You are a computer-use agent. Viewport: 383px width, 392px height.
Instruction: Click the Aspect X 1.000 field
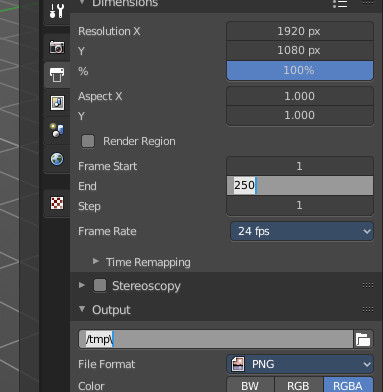pyautogui.click(x=300, y=96)
